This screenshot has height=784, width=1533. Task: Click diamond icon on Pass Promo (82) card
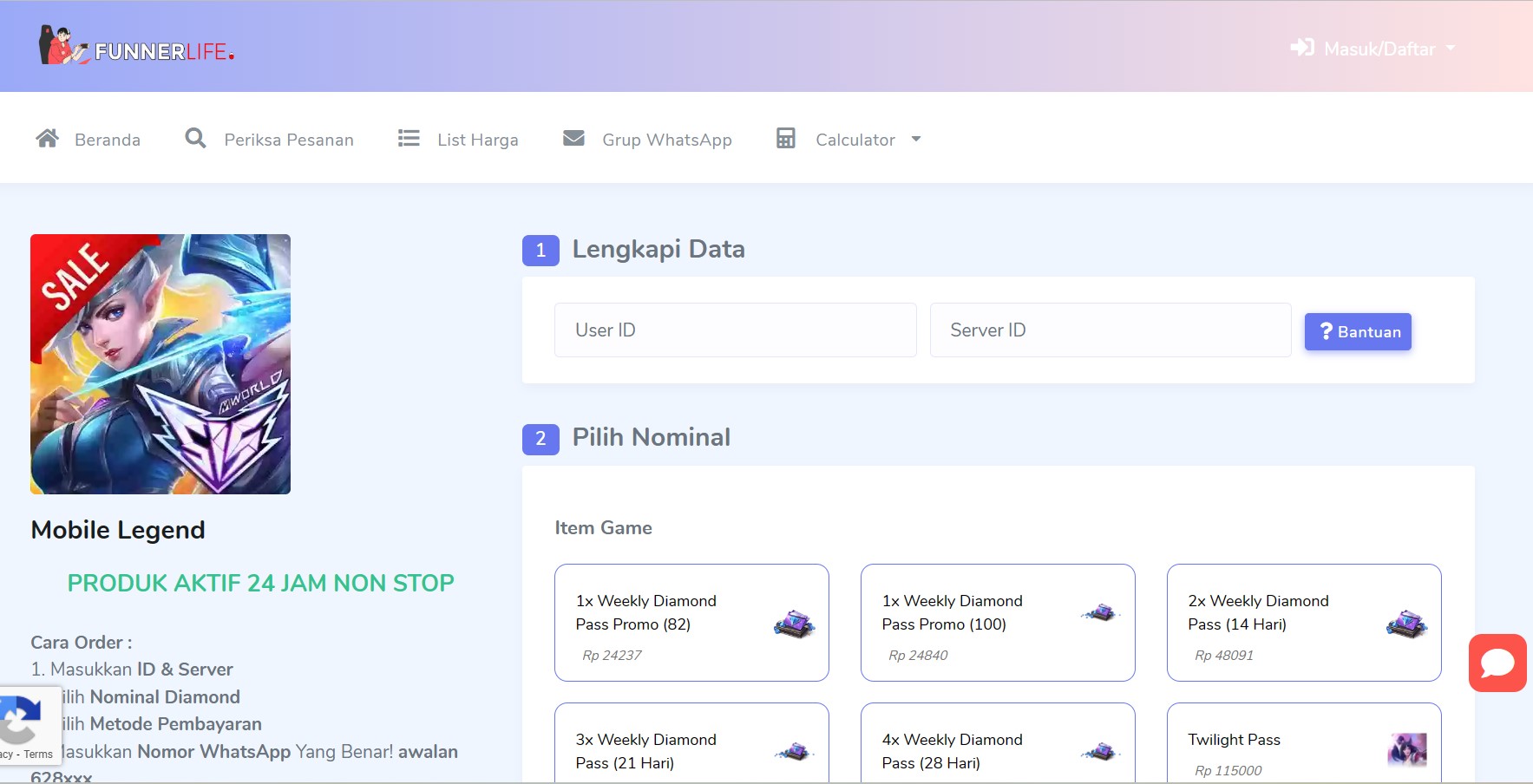tap(794, 624)
